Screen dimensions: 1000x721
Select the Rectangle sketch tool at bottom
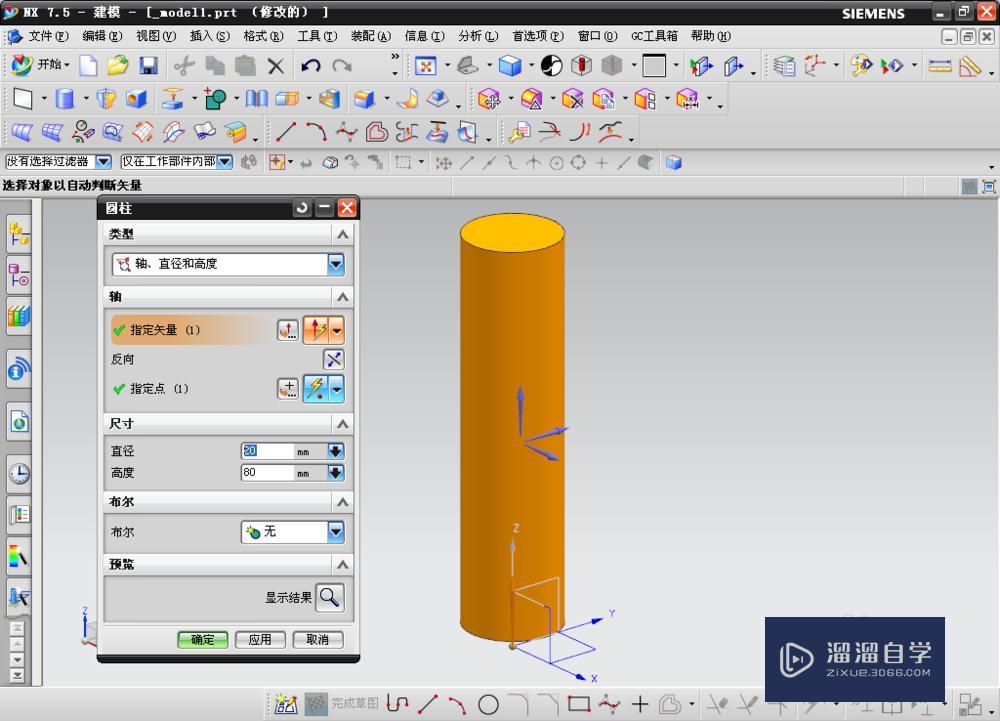[x=578, y=704]
